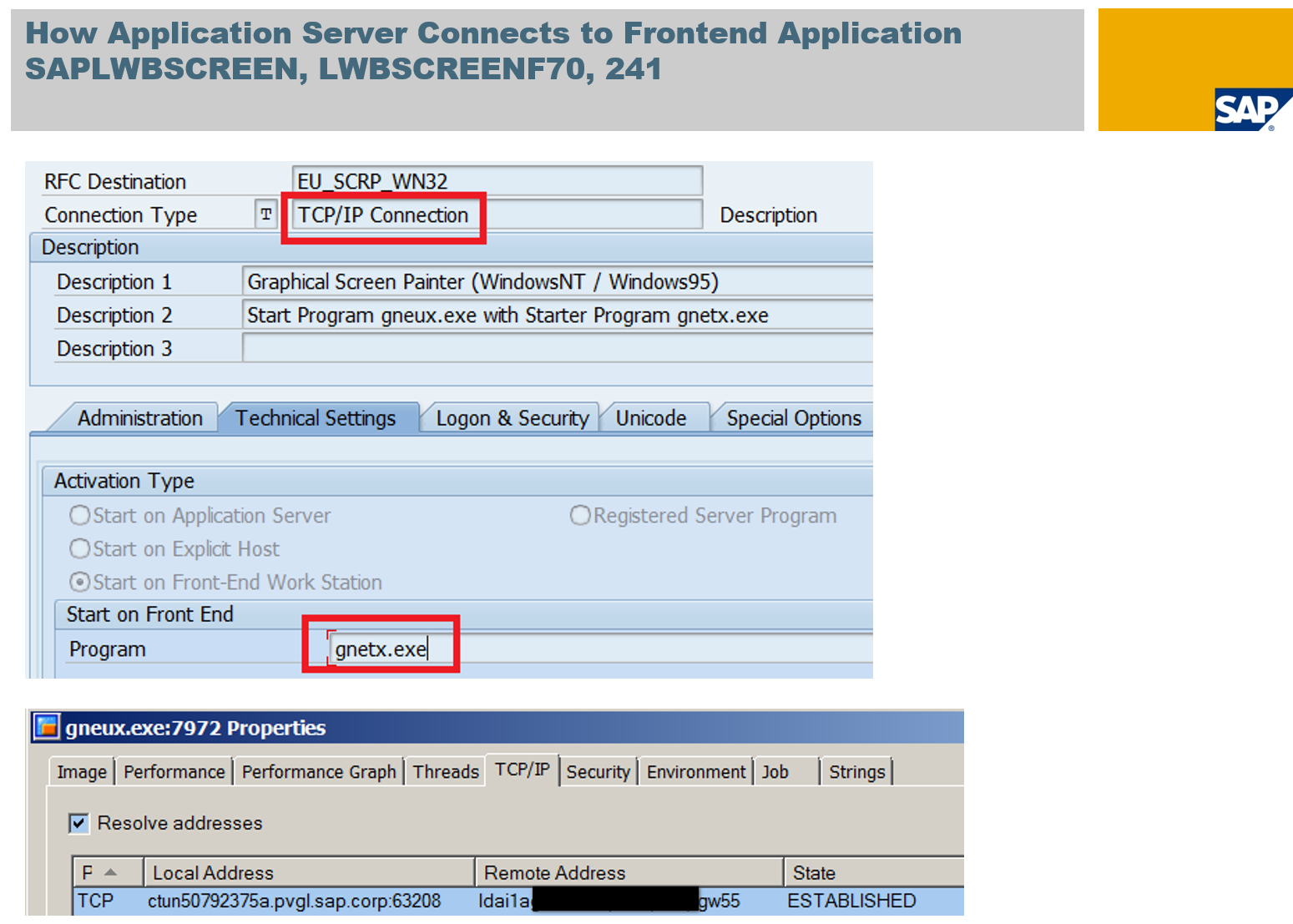Open the Performance Graph tab

point(318,771)
